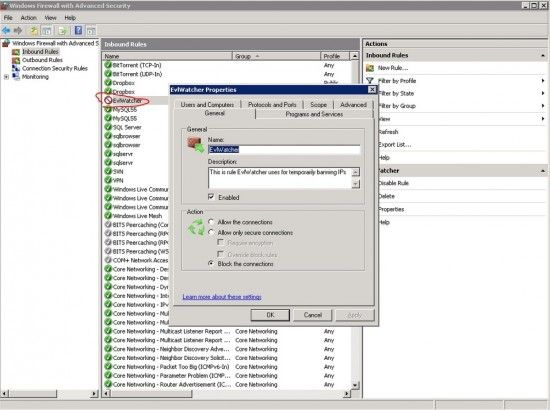Click the green check icon for SQL Server
The image size is (550, 410).
tap(108, 127)
